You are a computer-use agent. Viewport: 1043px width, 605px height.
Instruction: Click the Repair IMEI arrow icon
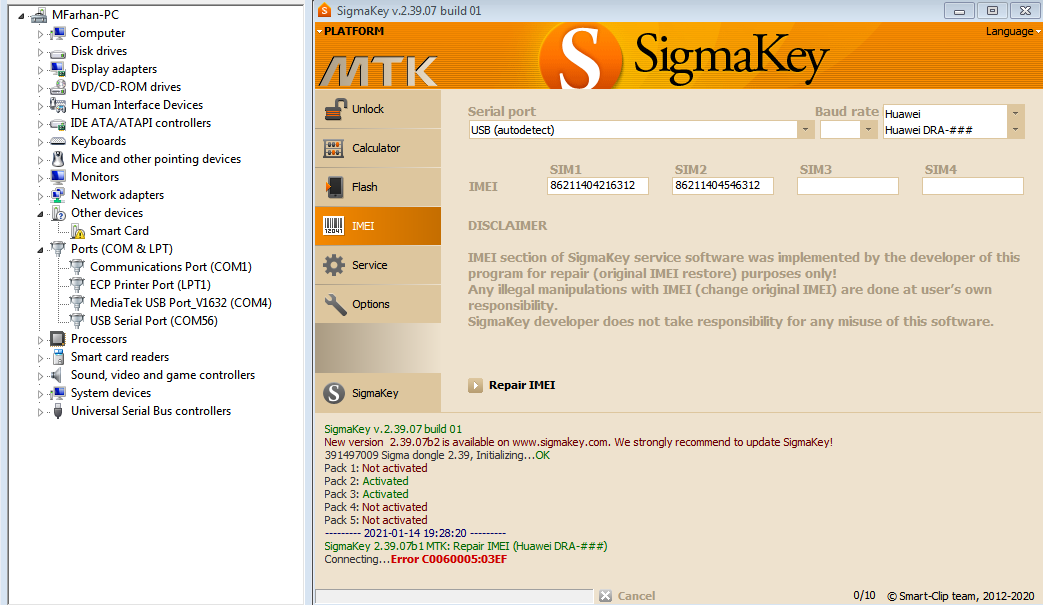point(475,386)
